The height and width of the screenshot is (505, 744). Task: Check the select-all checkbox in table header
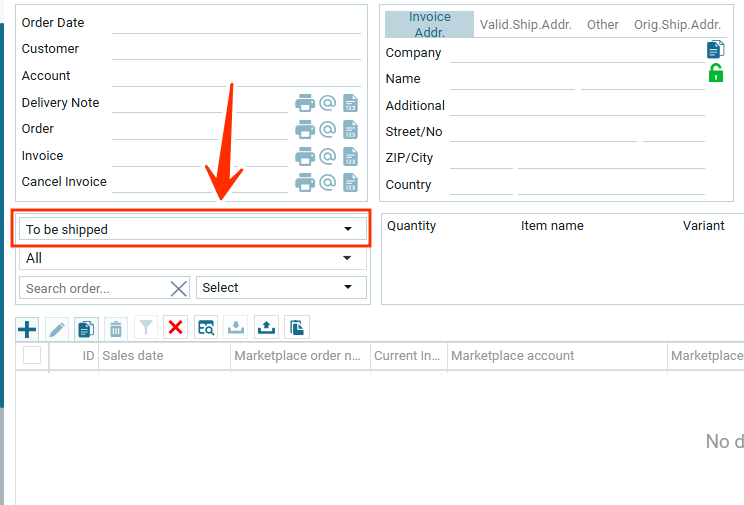pyautogui.click(x=32, y=355)
